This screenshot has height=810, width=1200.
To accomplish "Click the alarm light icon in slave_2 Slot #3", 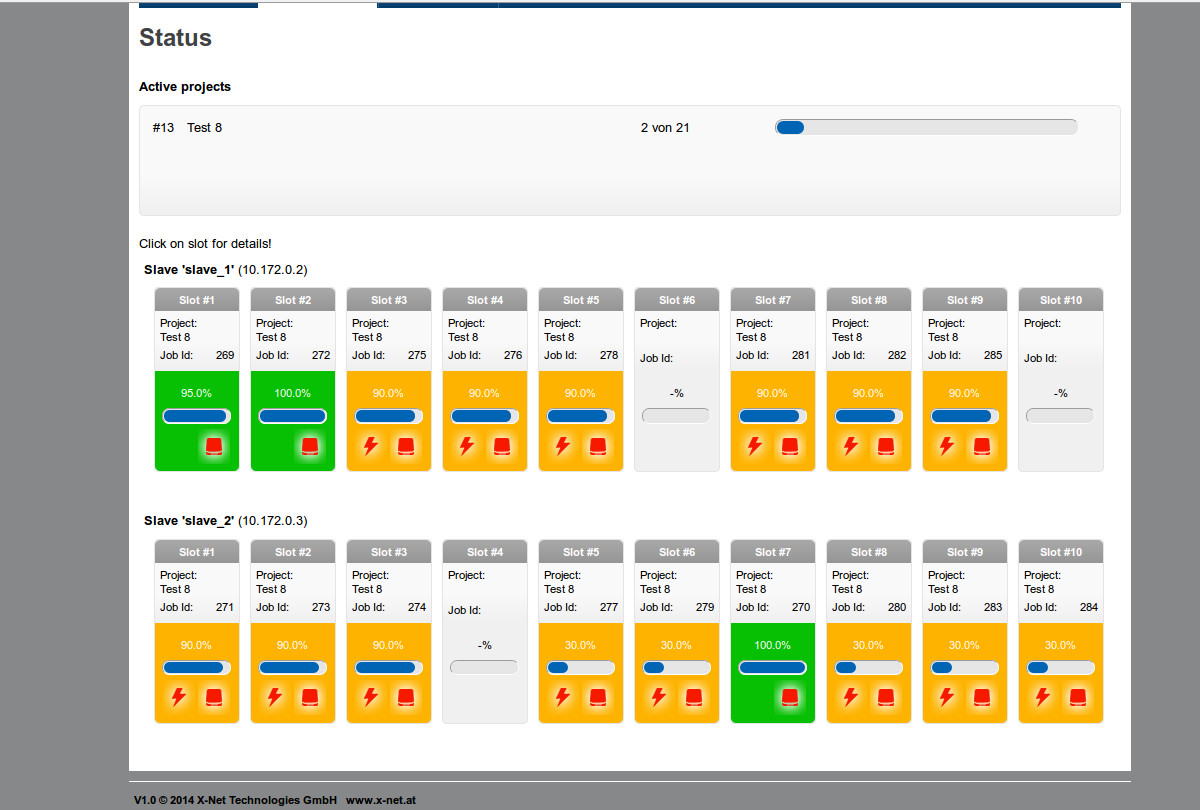I will click(x=406, y=697).
